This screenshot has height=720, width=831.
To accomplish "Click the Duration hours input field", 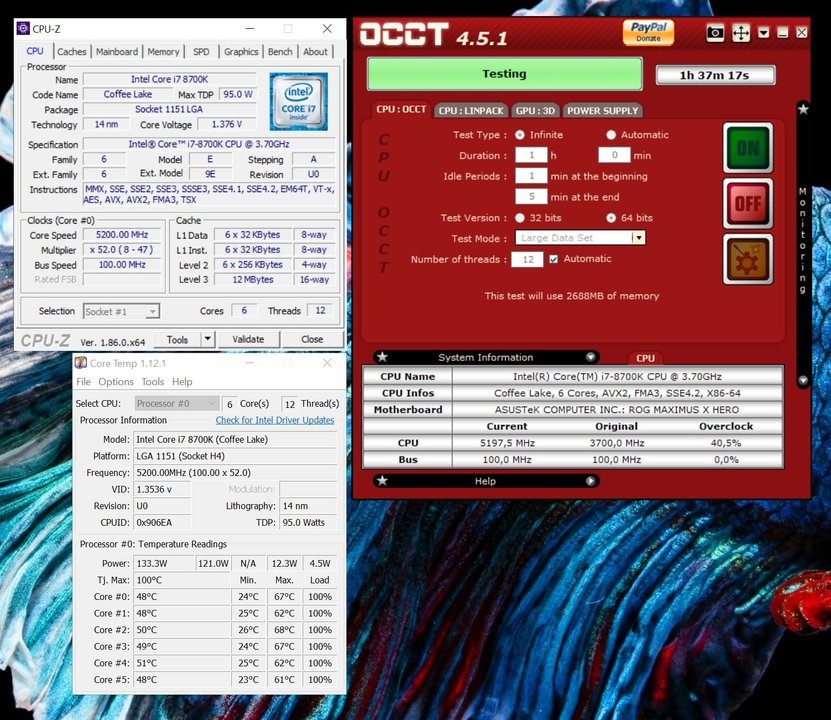I will point(531,155).
